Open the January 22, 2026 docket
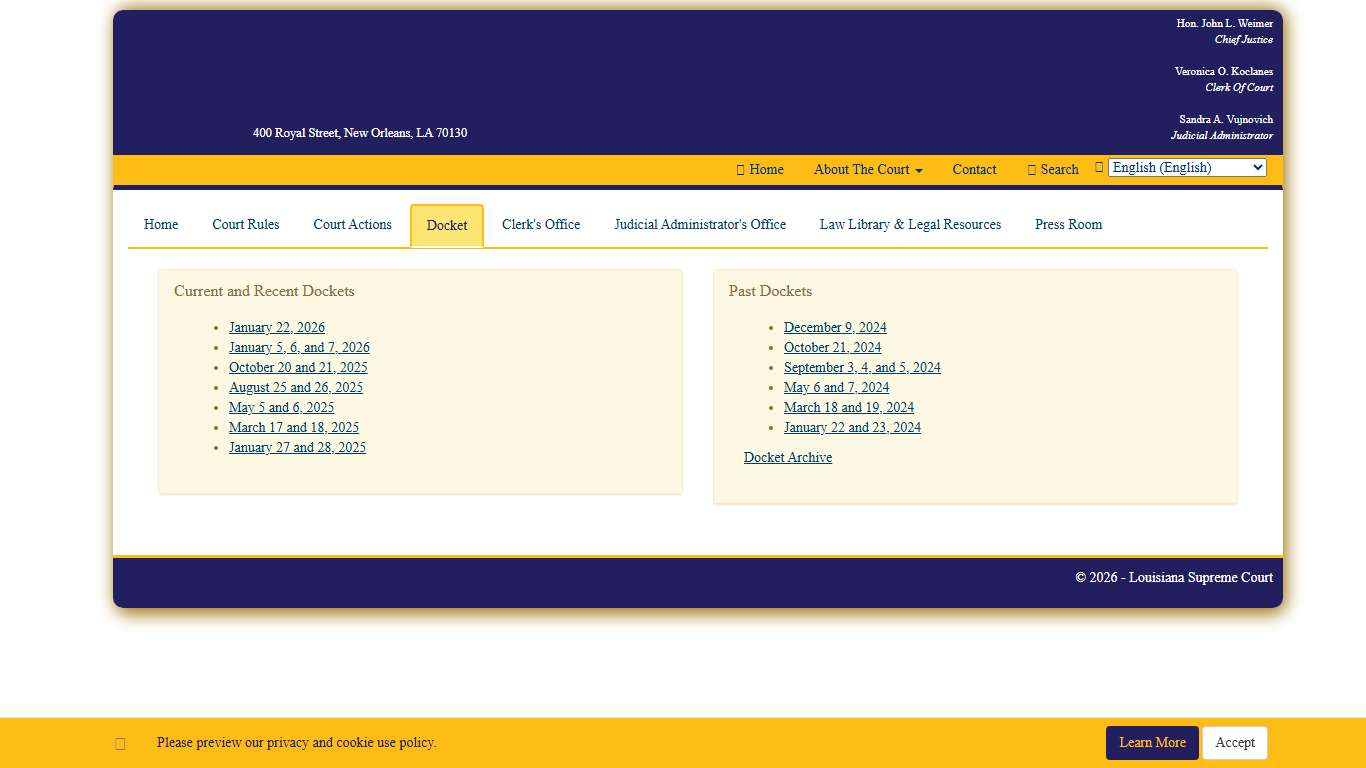 click(277, 327)
